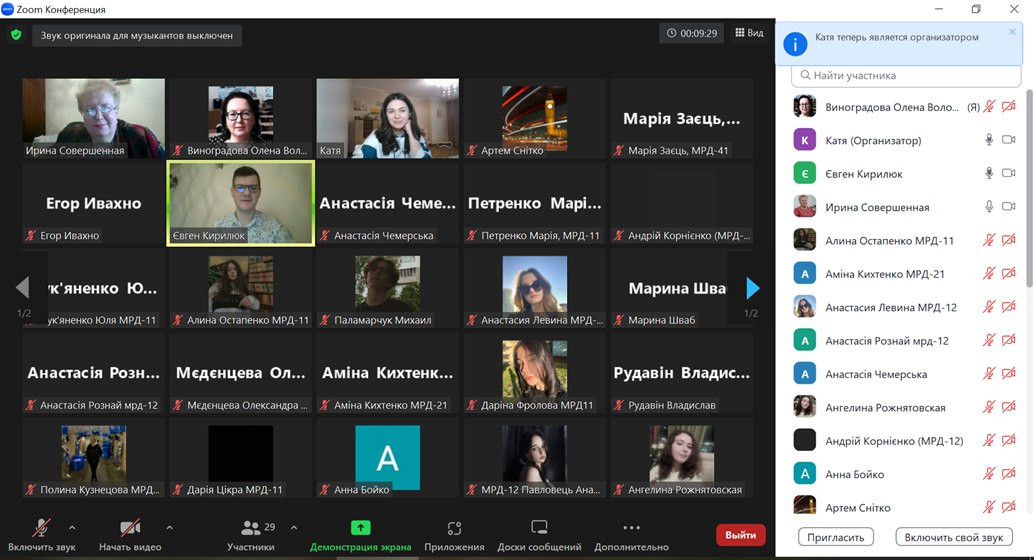Click camera-off icon for Аміна Кихтенко МРД-21
1034x560 pixels.
pos(1008,273)
